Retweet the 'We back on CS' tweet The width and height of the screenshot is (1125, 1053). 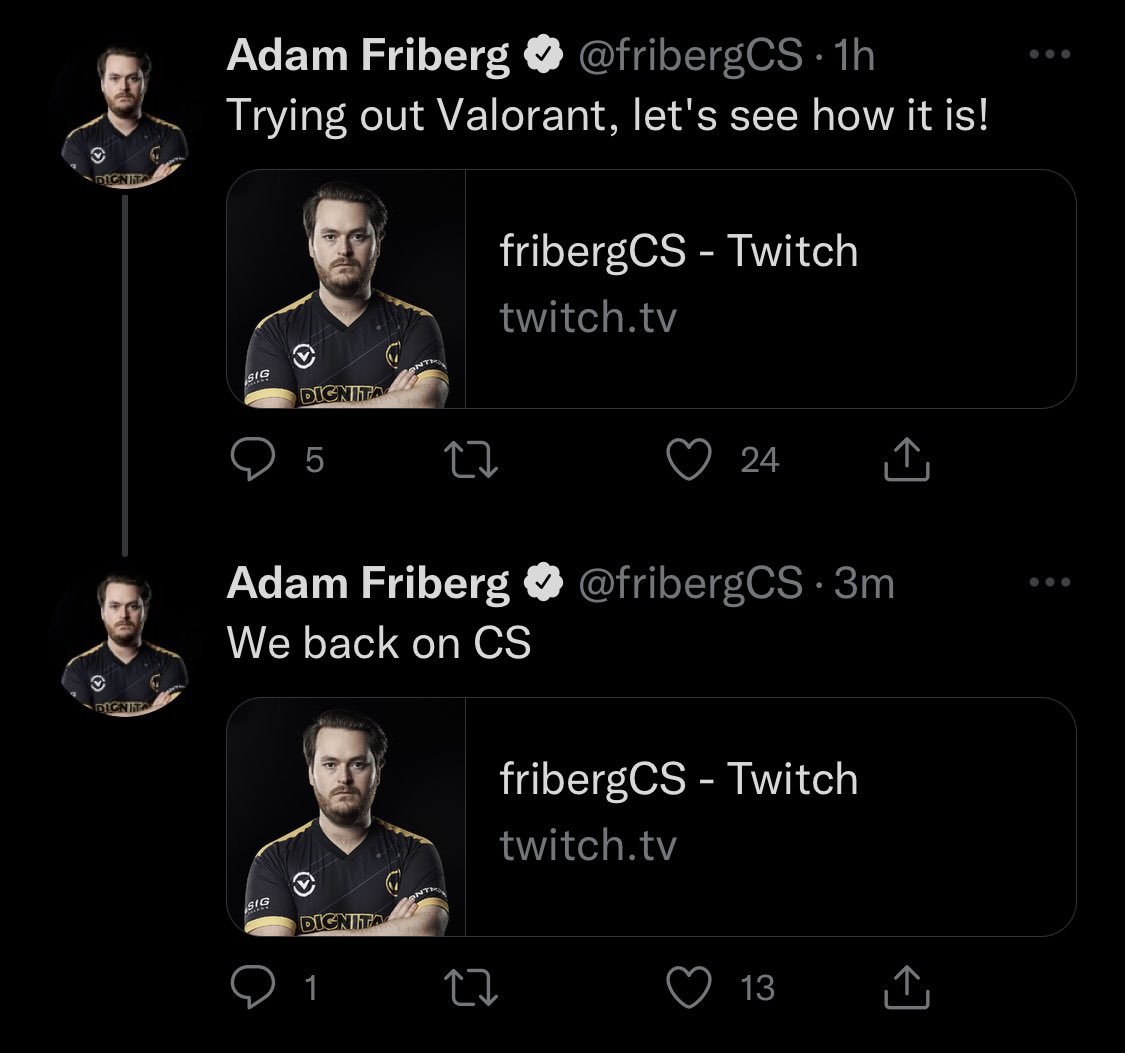(471, 988)
